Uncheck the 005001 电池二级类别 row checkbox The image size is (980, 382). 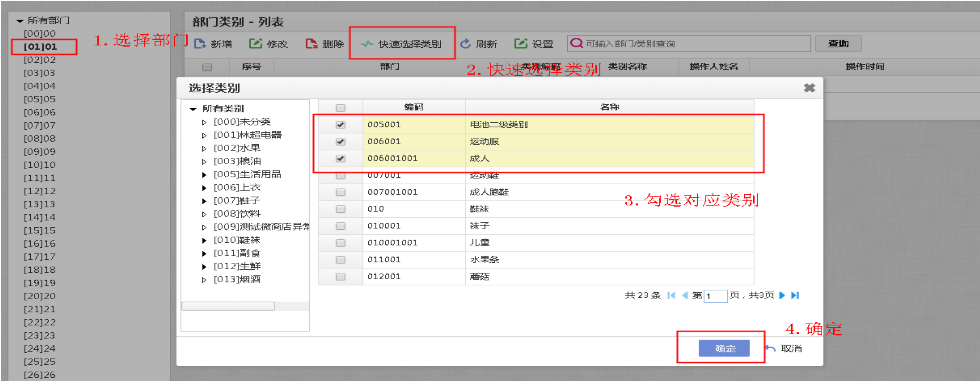tap(340, 124)
